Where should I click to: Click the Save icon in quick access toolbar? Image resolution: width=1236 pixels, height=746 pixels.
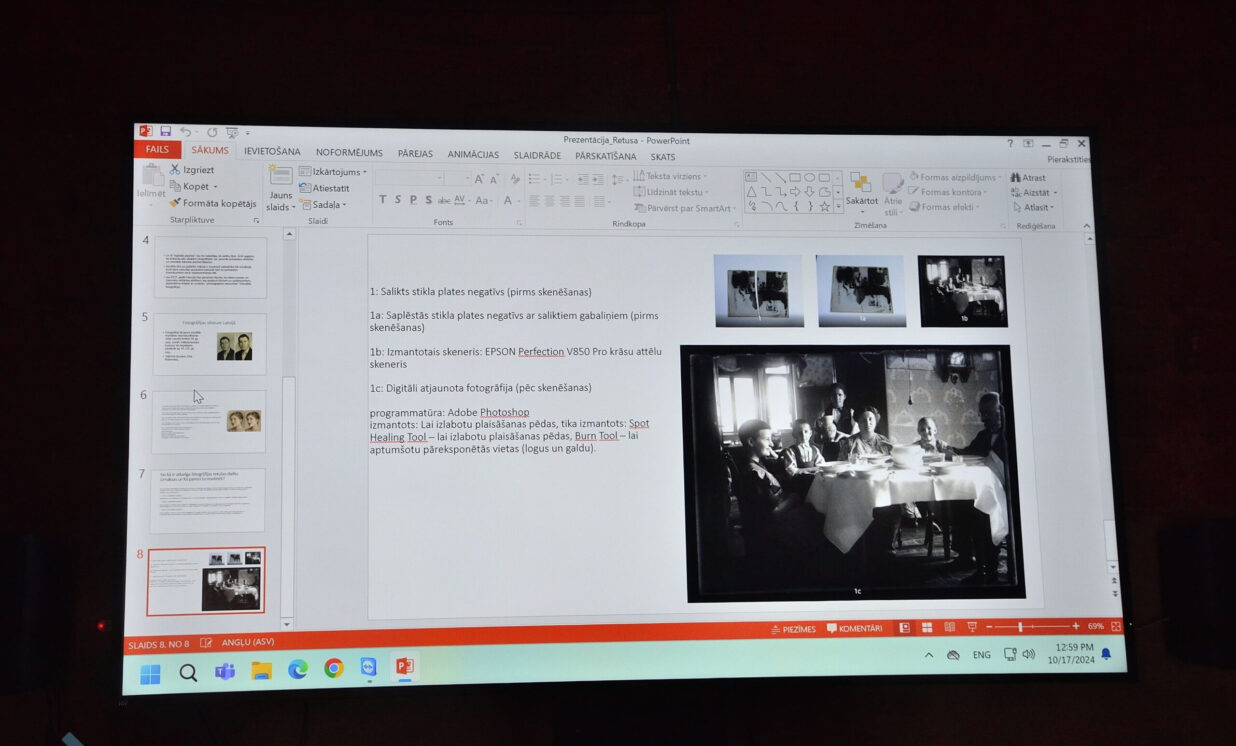165,132
